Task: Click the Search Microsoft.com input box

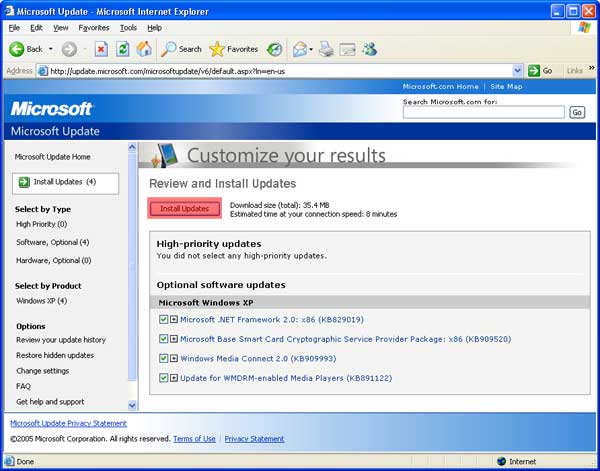Action: 484,112
